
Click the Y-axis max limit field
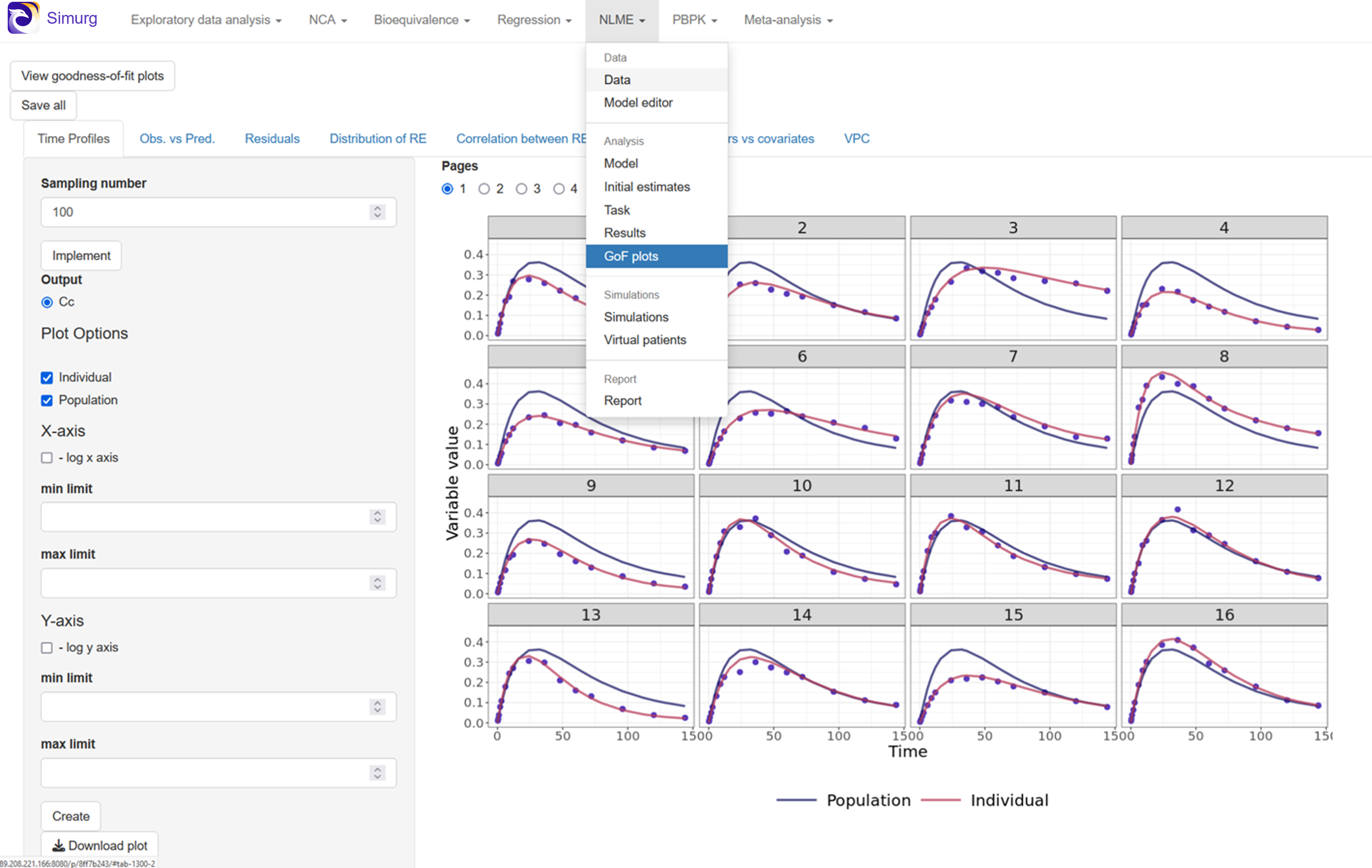point(219,773)
